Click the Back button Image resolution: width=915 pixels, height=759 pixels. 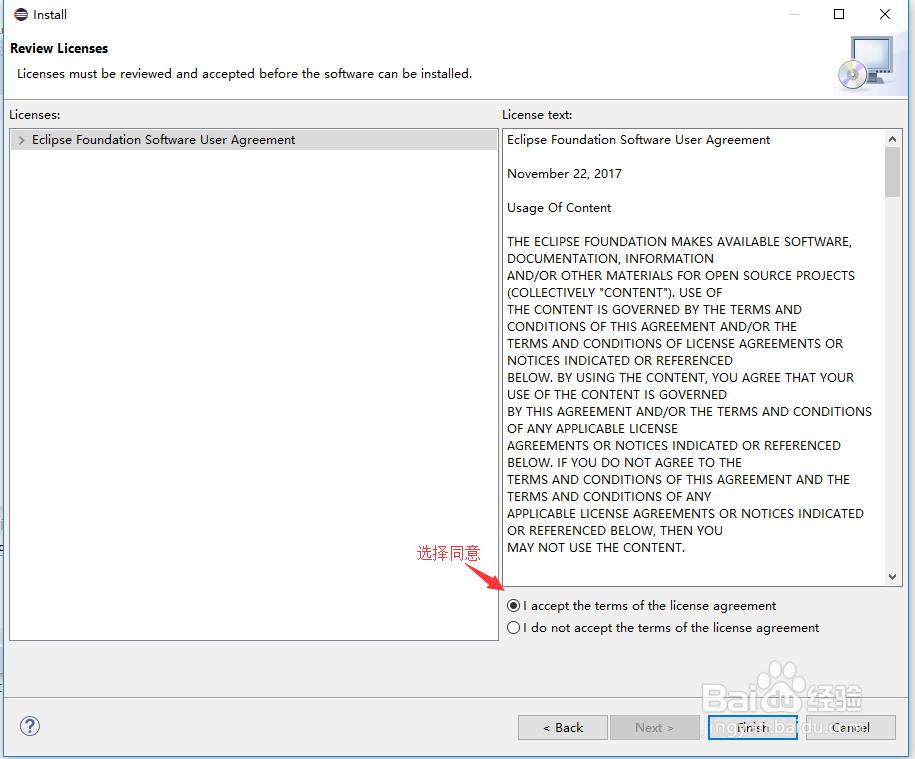click(x=563, y=727)
